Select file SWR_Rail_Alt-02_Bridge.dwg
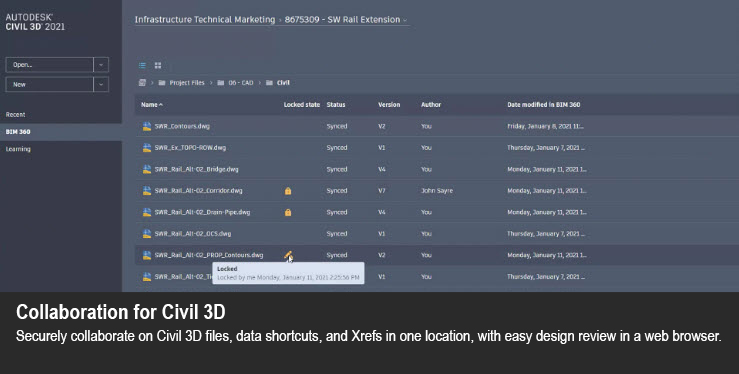The image size is (739, 374). pos(197,169)
